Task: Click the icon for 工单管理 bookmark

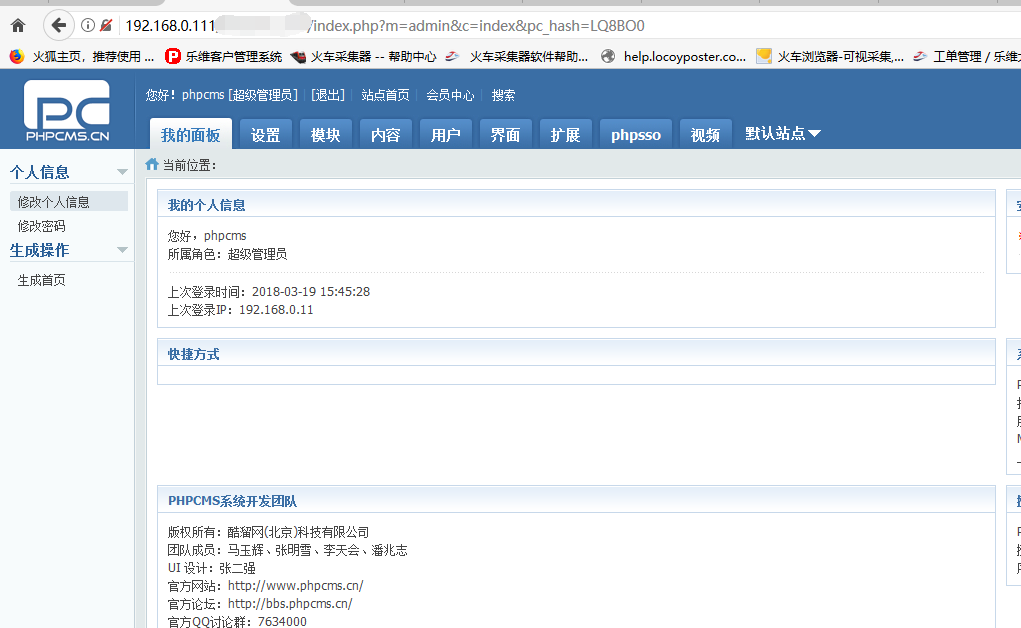Action: point(919,57)
